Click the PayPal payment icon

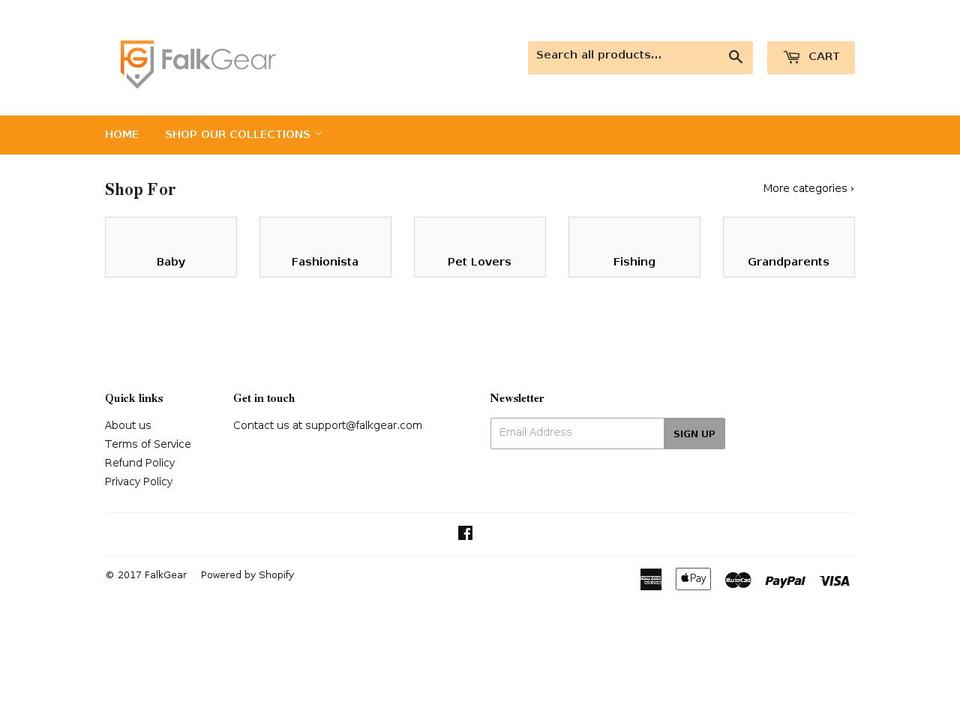(785, 580)
